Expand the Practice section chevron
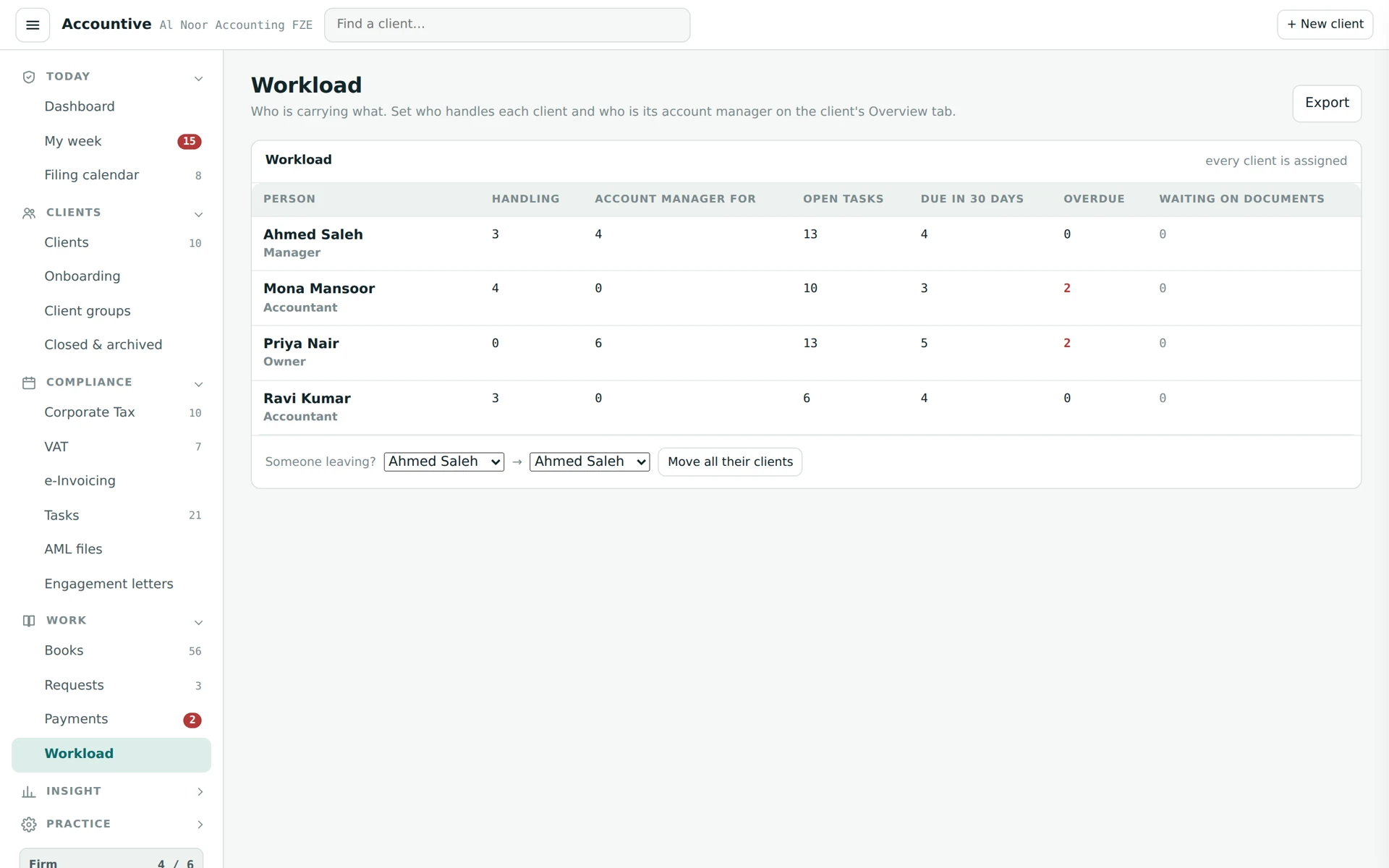The height and width of the screenshot is (868, 1389). (200, 825)
